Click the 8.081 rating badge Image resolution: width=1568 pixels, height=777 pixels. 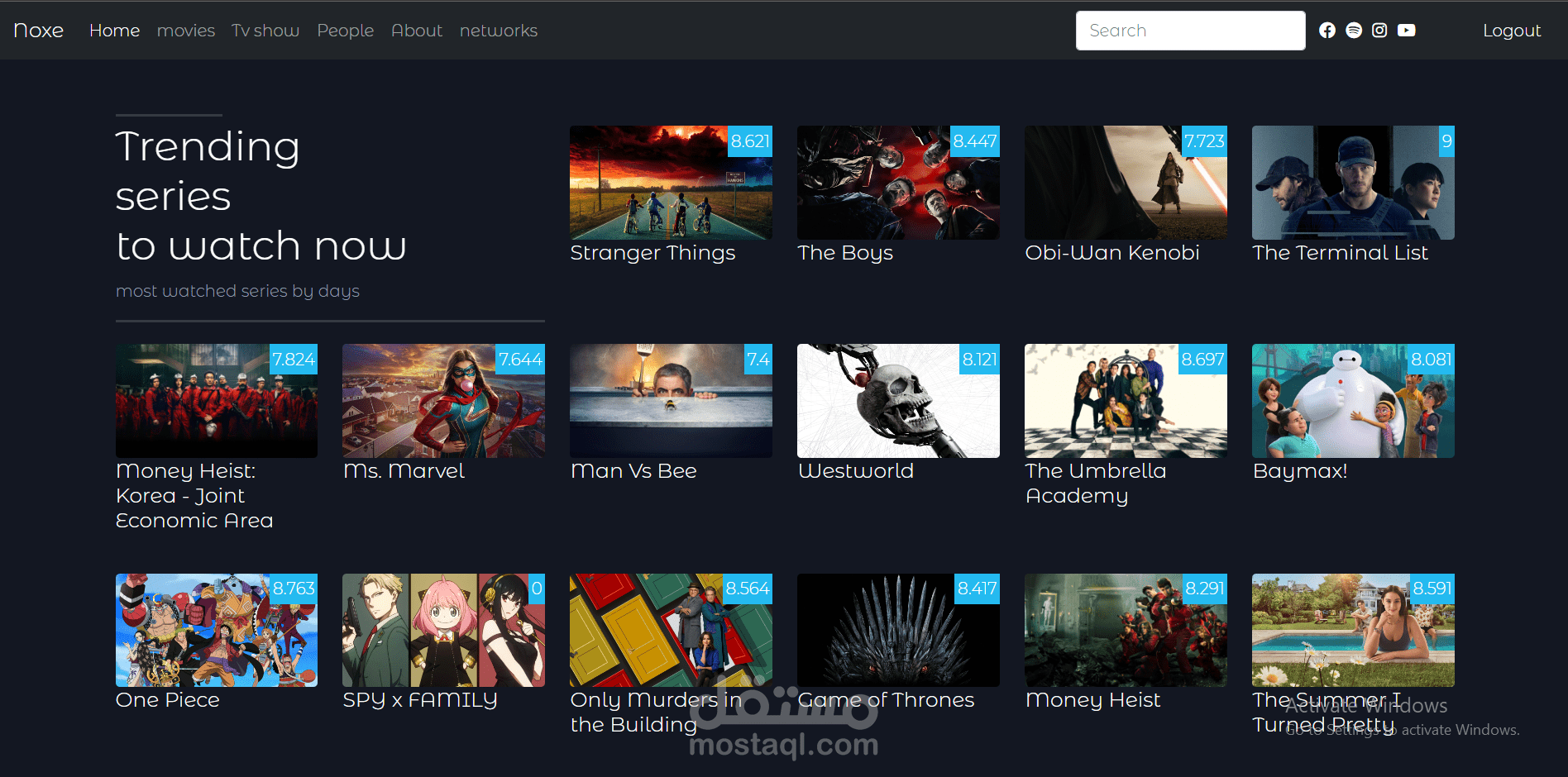click(1432, 360)
